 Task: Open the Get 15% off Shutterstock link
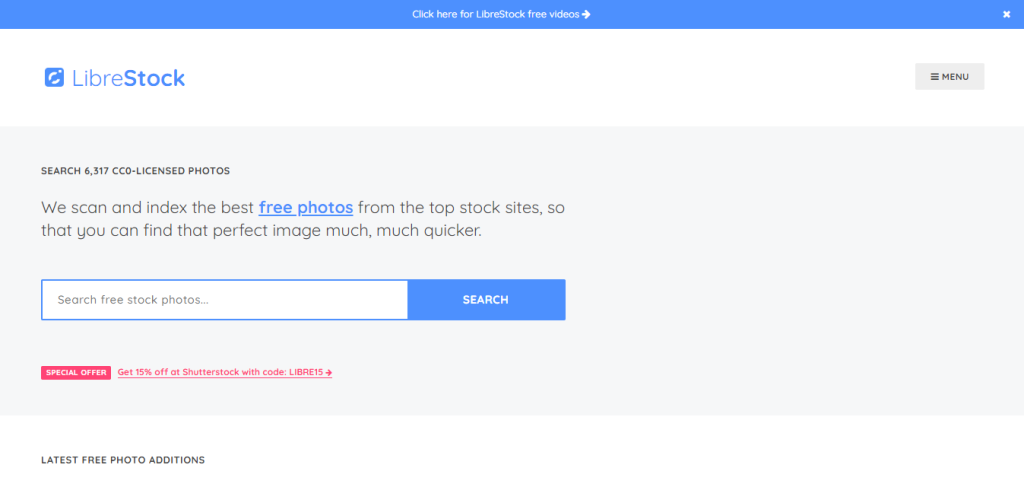click(x=225, y=373)
